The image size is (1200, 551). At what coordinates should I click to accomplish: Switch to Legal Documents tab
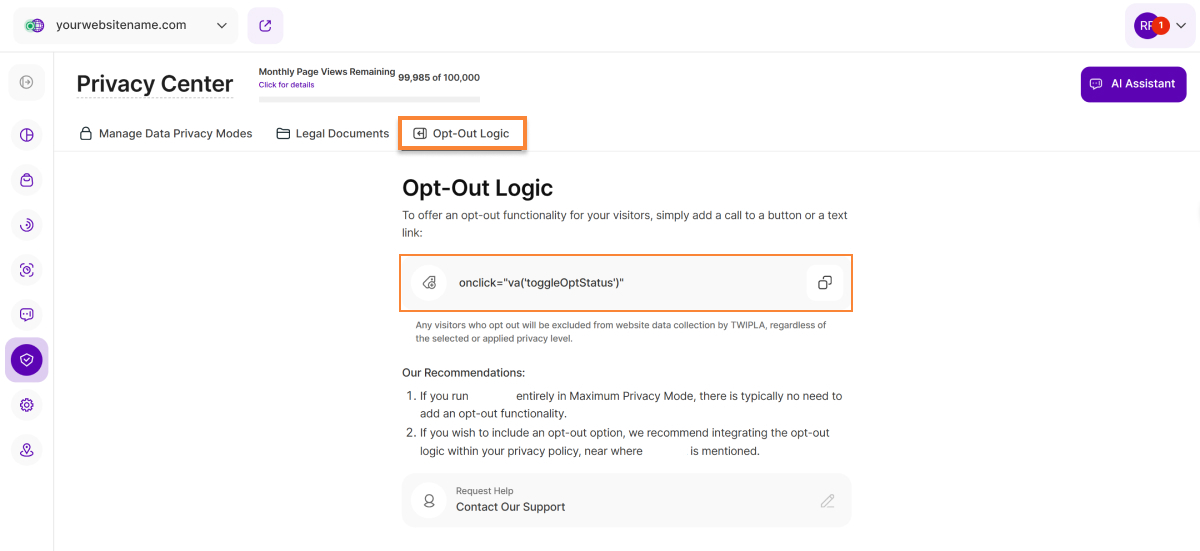point(333,133)
